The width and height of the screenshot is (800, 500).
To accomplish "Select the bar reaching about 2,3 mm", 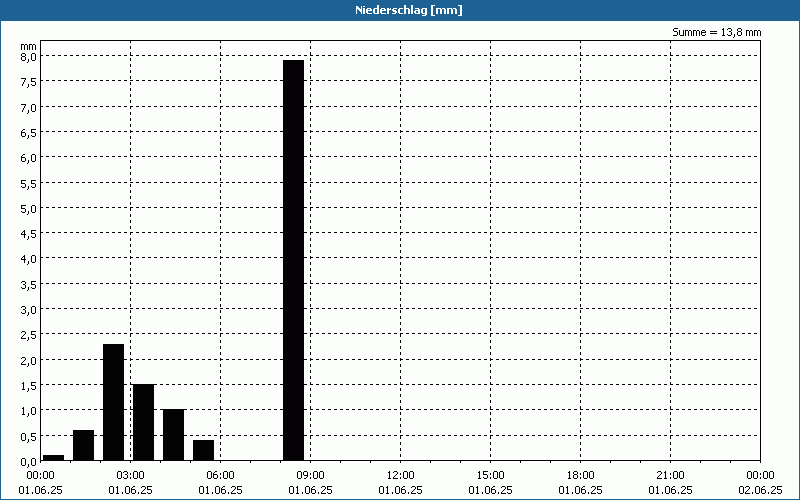I will (x=113, y=403).
